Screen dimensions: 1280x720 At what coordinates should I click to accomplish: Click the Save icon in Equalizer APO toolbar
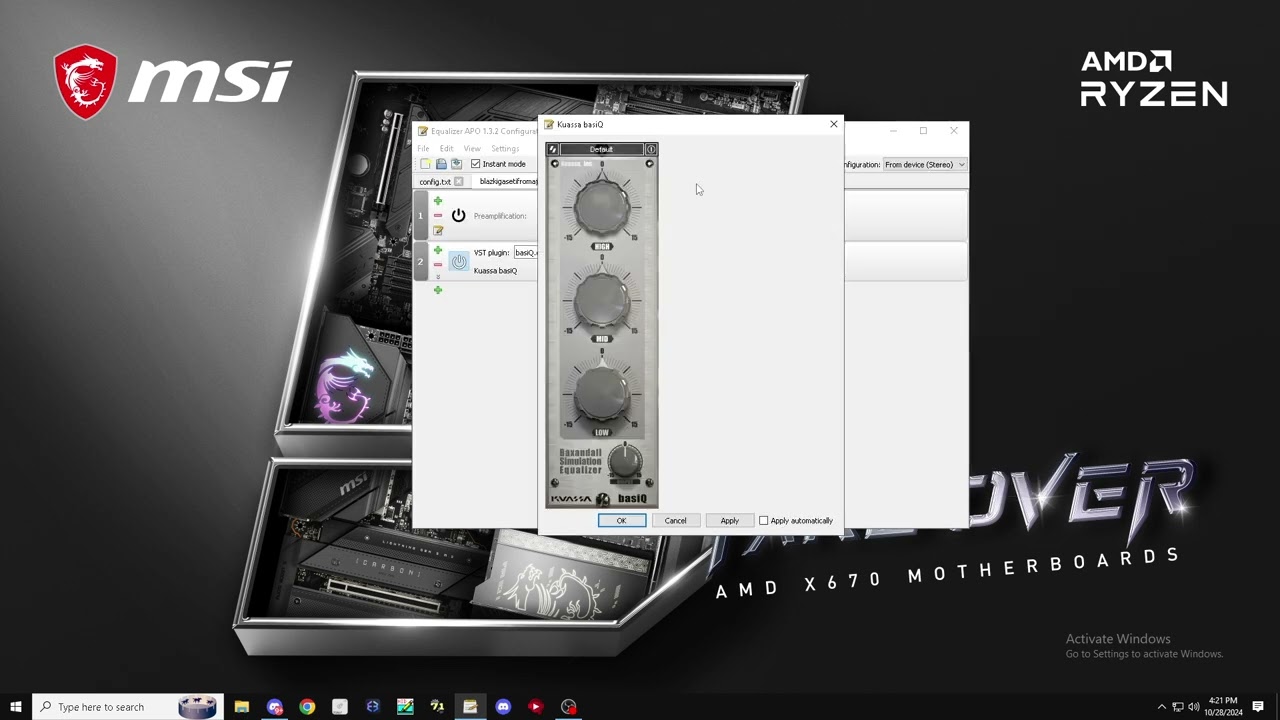[456, 164]
